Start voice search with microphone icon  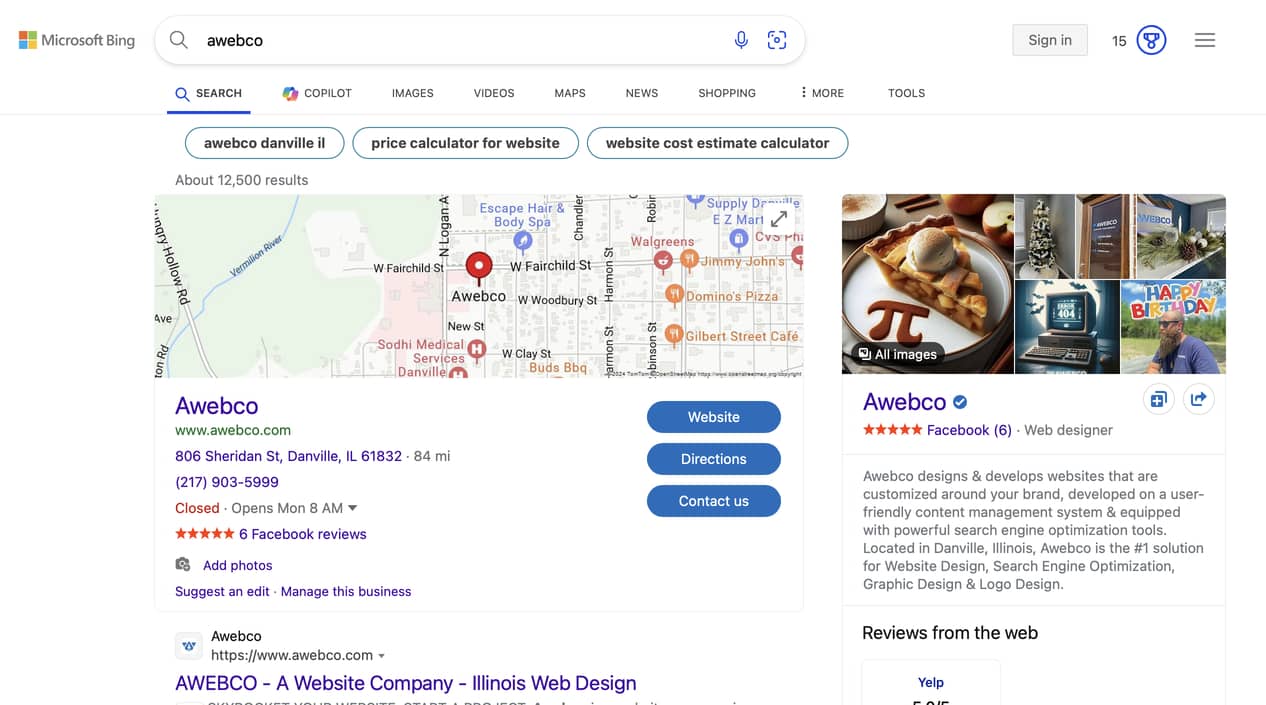(x=741, y=40)
